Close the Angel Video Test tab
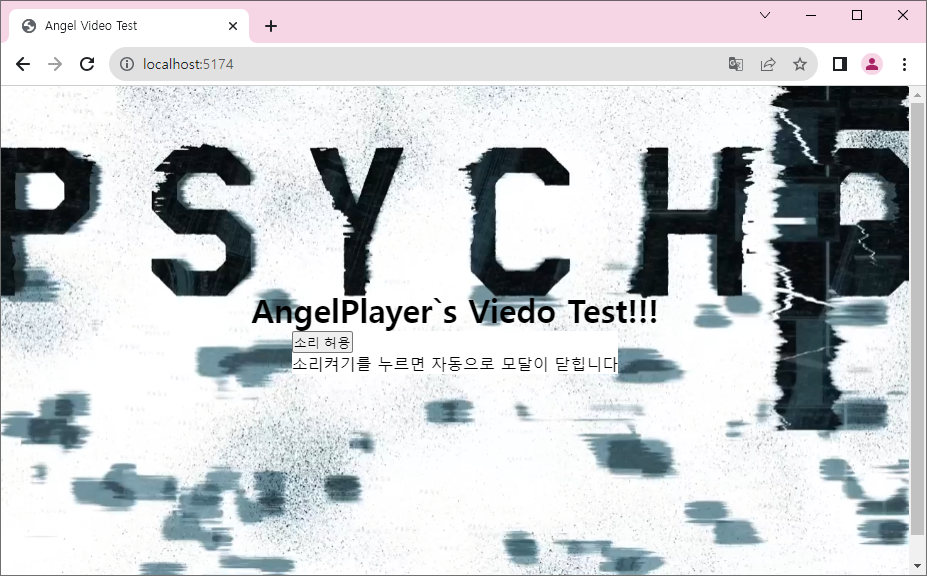The height and width of the screenshot is (576, 927). click(x=233, y=26)
